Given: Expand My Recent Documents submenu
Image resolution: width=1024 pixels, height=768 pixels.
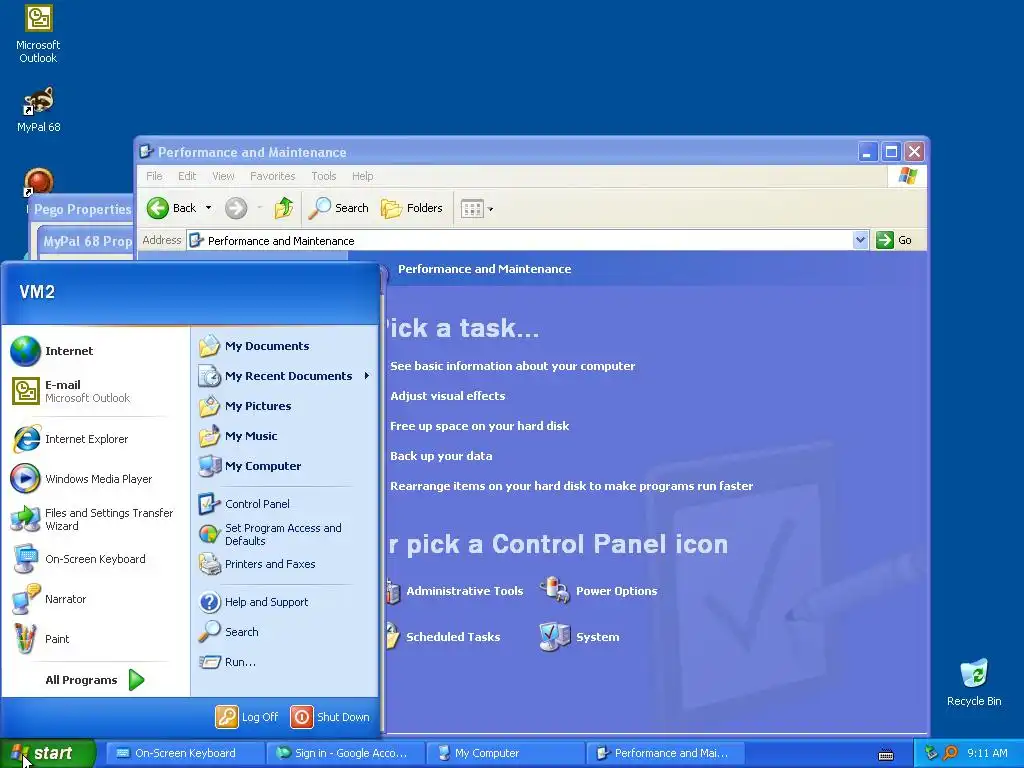Looking at the screenshot, I should [x=285, y=376].
